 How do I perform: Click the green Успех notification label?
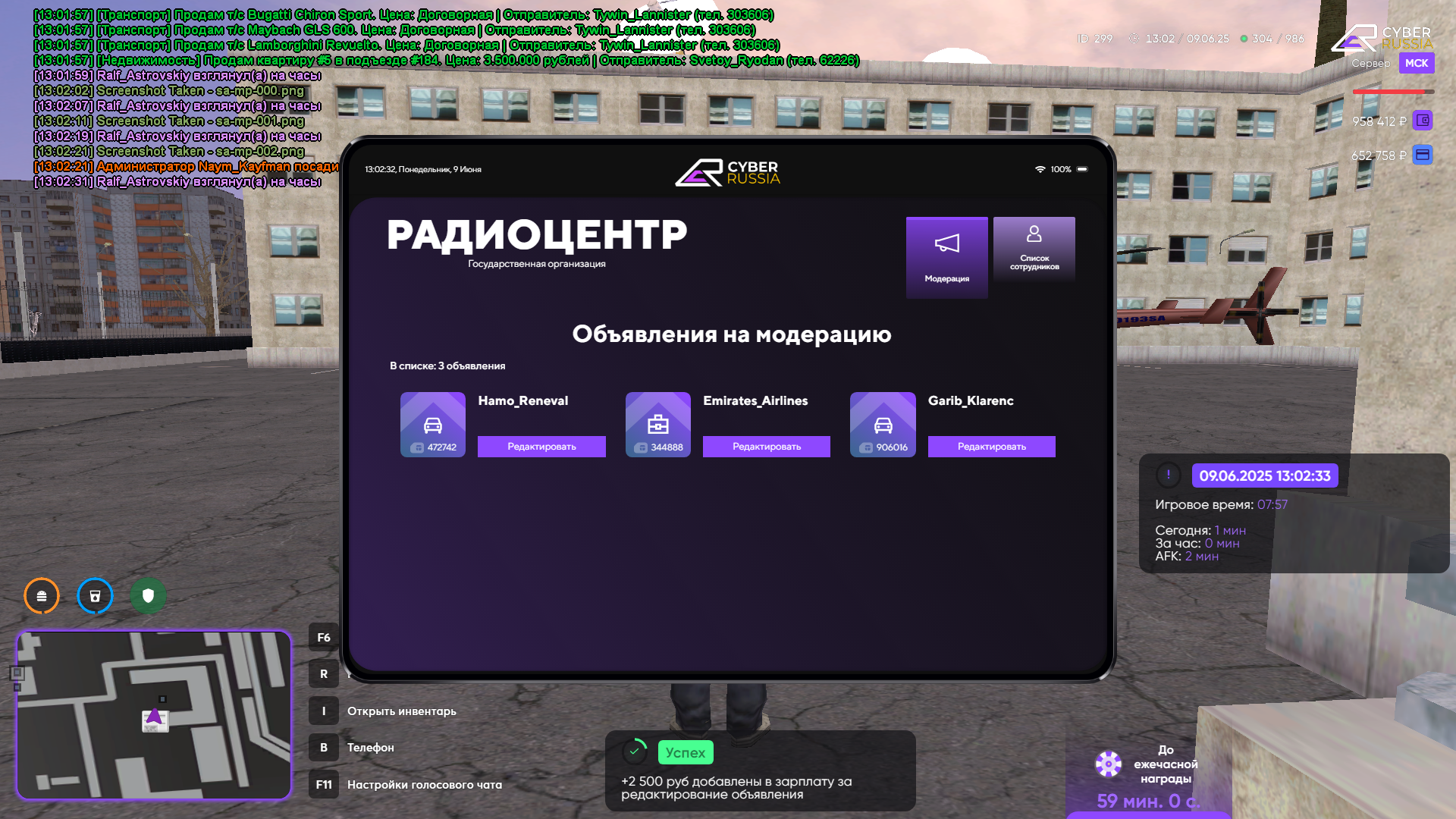pyautogui.click(x=686, y=752)
